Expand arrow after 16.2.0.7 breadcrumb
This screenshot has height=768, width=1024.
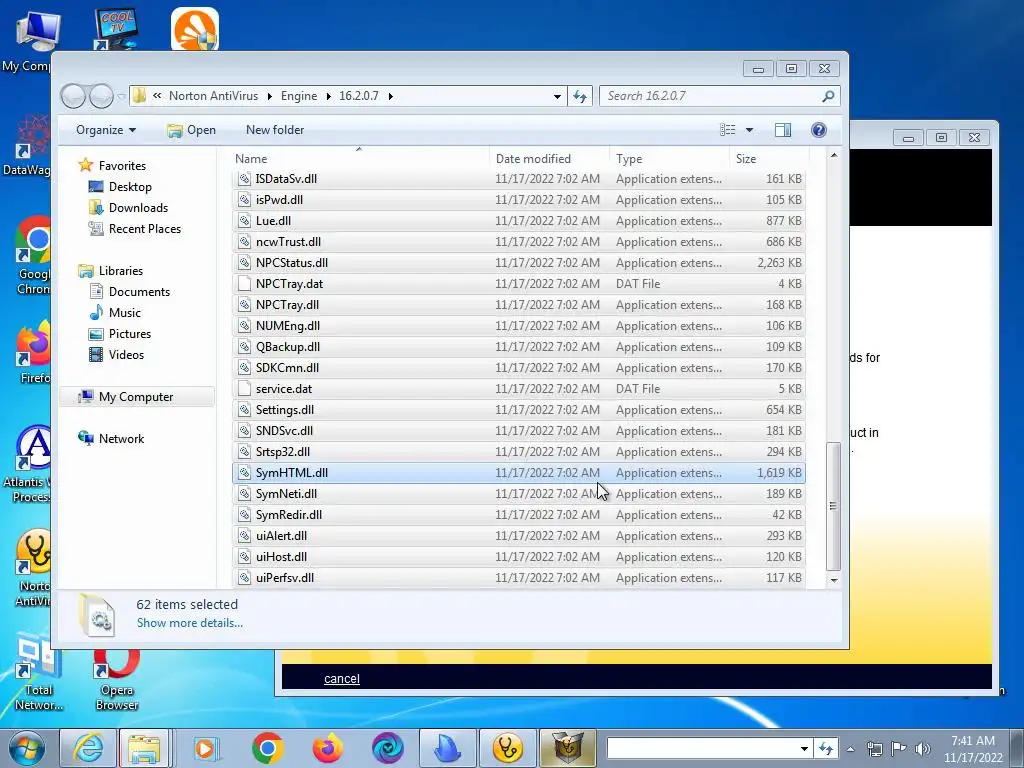tap(391, 96)
